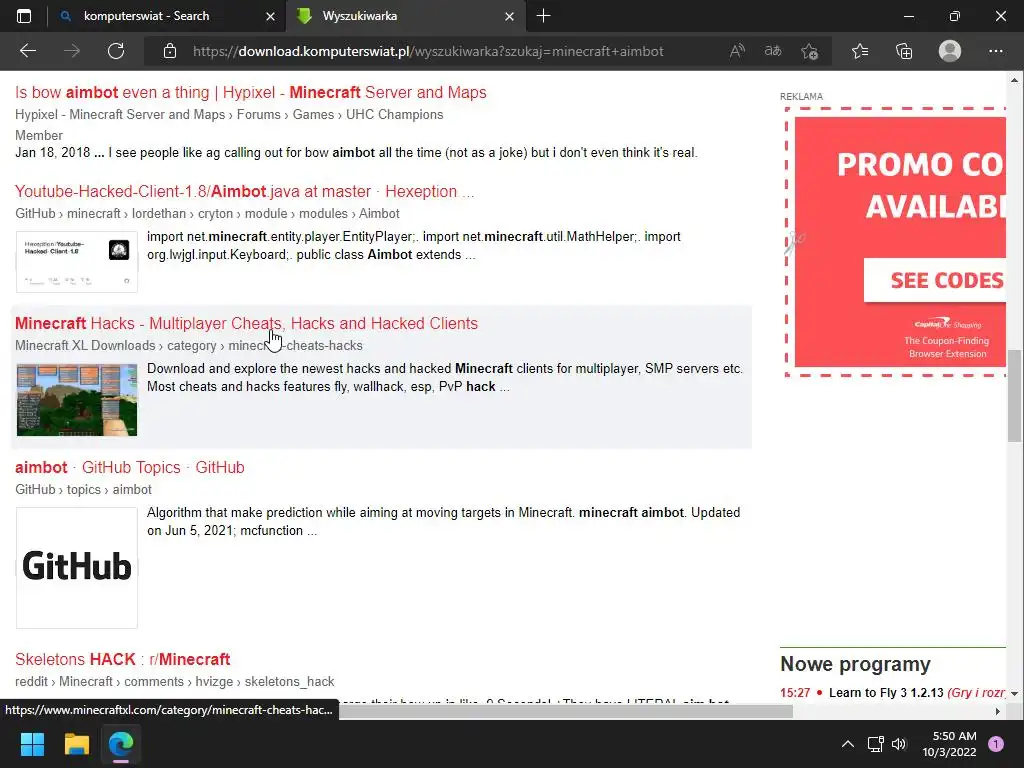Add this page to favorites

coord(809,51)
